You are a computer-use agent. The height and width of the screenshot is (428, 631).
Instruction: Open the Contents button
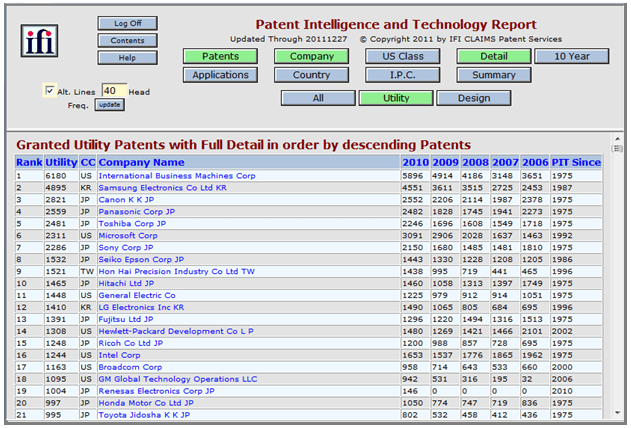click(127, 40)
